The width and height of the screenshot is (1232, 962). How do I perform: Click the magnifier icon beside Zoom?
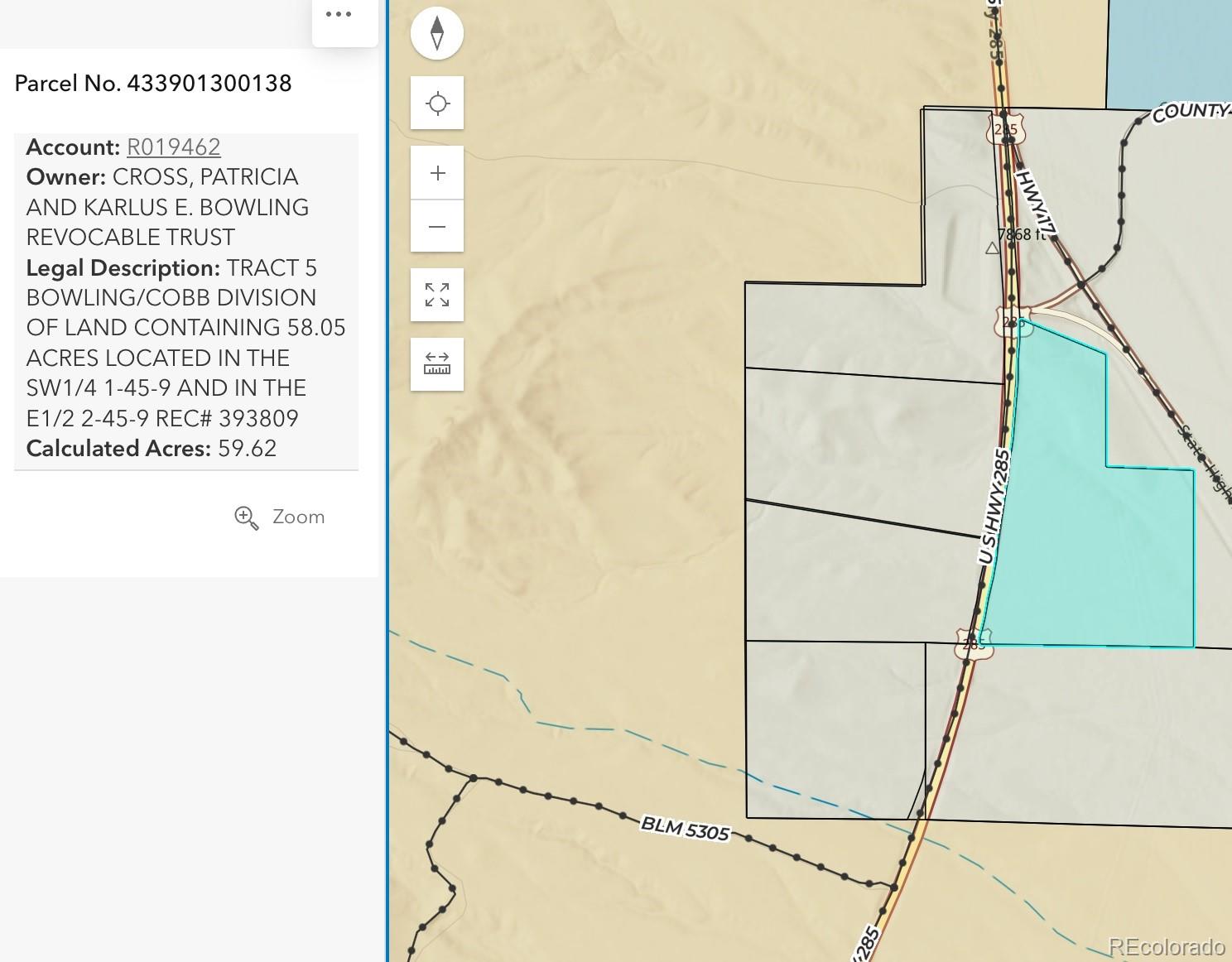point(246,518)
